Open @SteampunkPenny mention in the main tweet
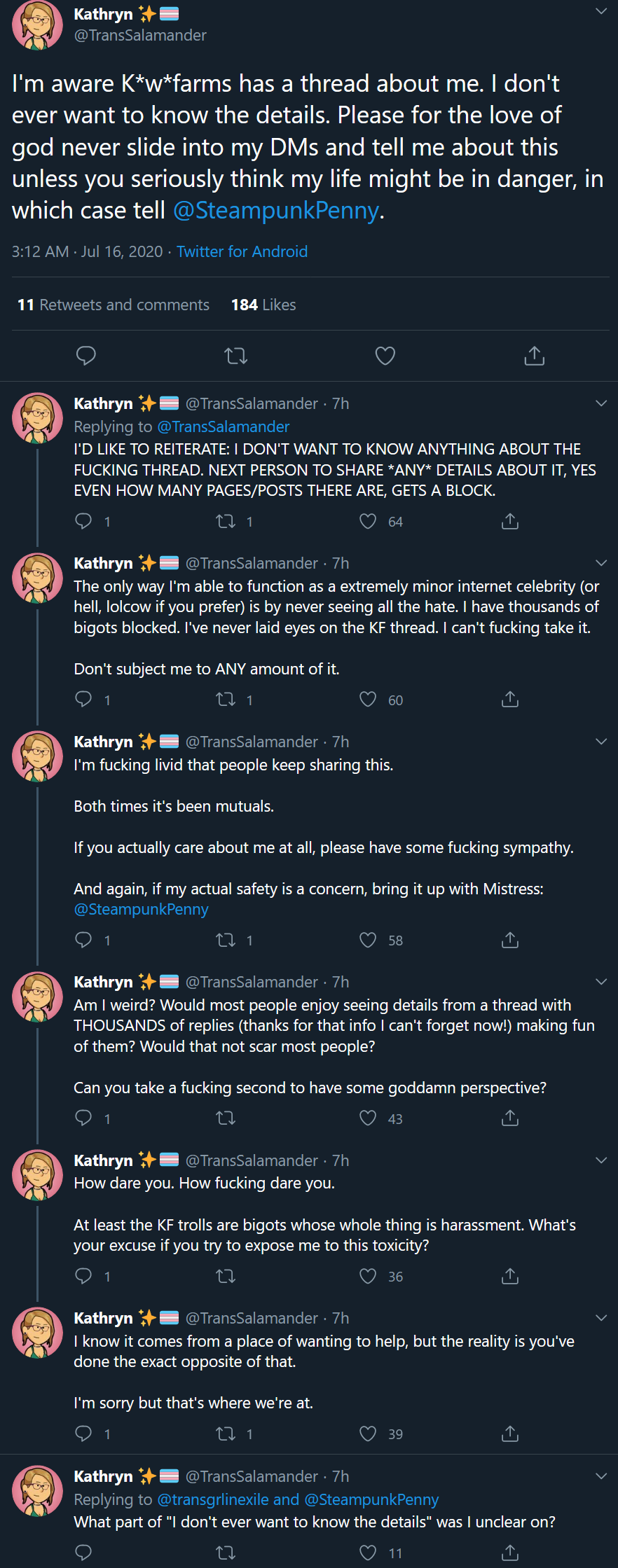 tap(276, 211)
